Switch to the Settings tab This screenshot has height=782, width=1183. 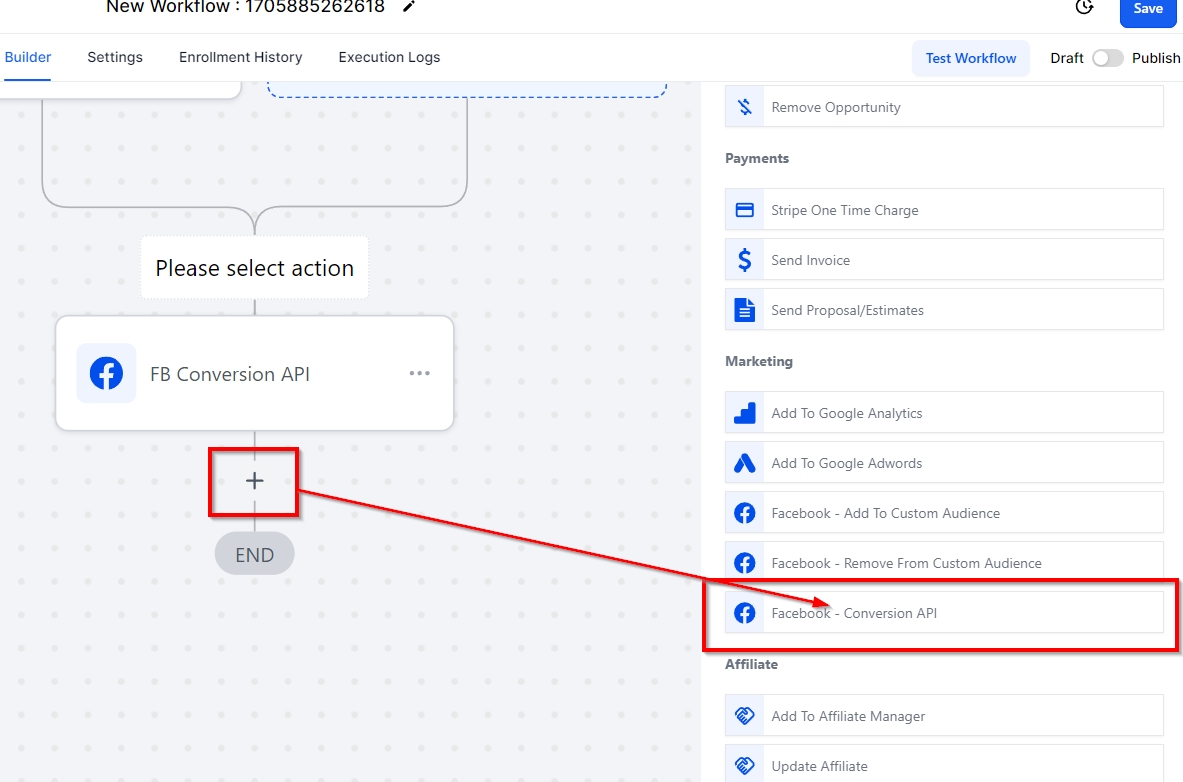click(115, 57)
